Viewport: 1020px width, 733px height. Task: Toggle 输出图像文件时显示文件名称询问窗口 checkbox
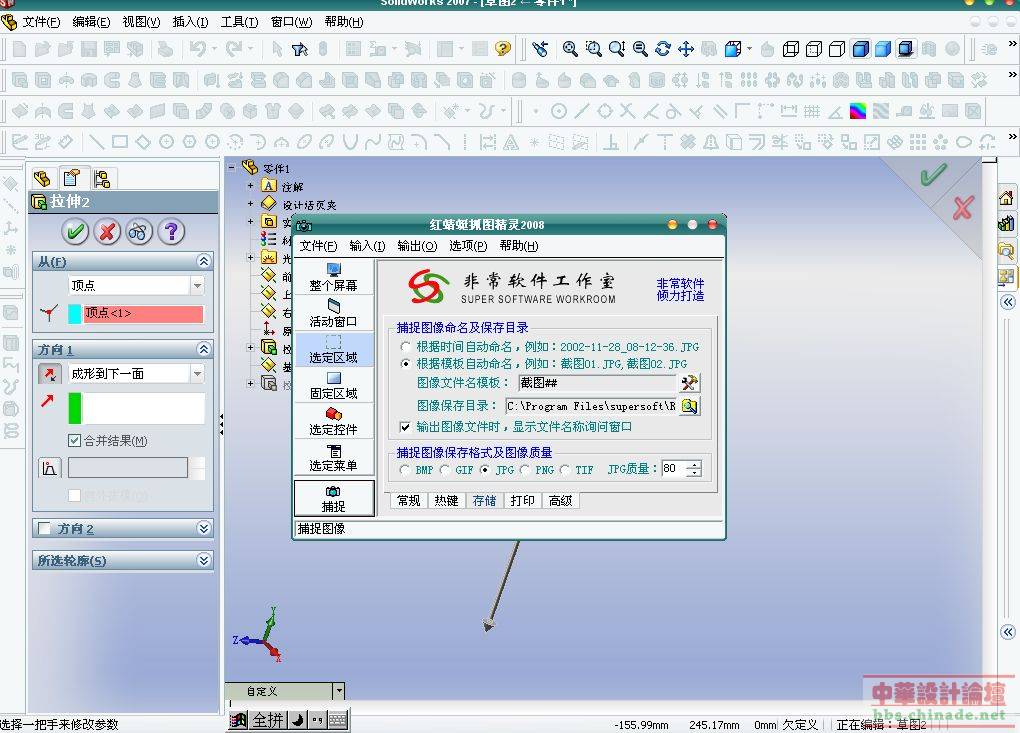coord(405,427)
